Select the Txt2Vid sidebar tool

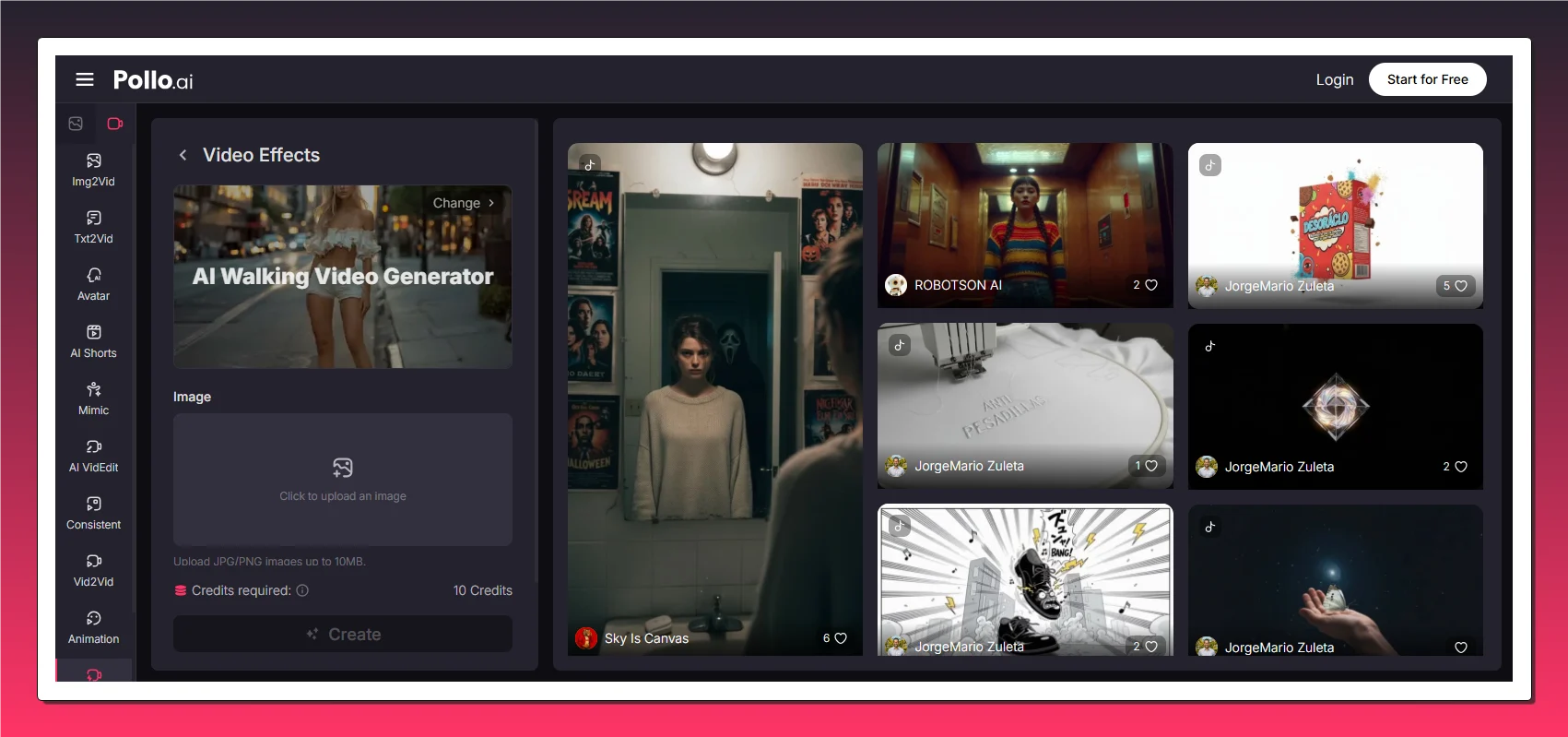(x=93, y=227)
